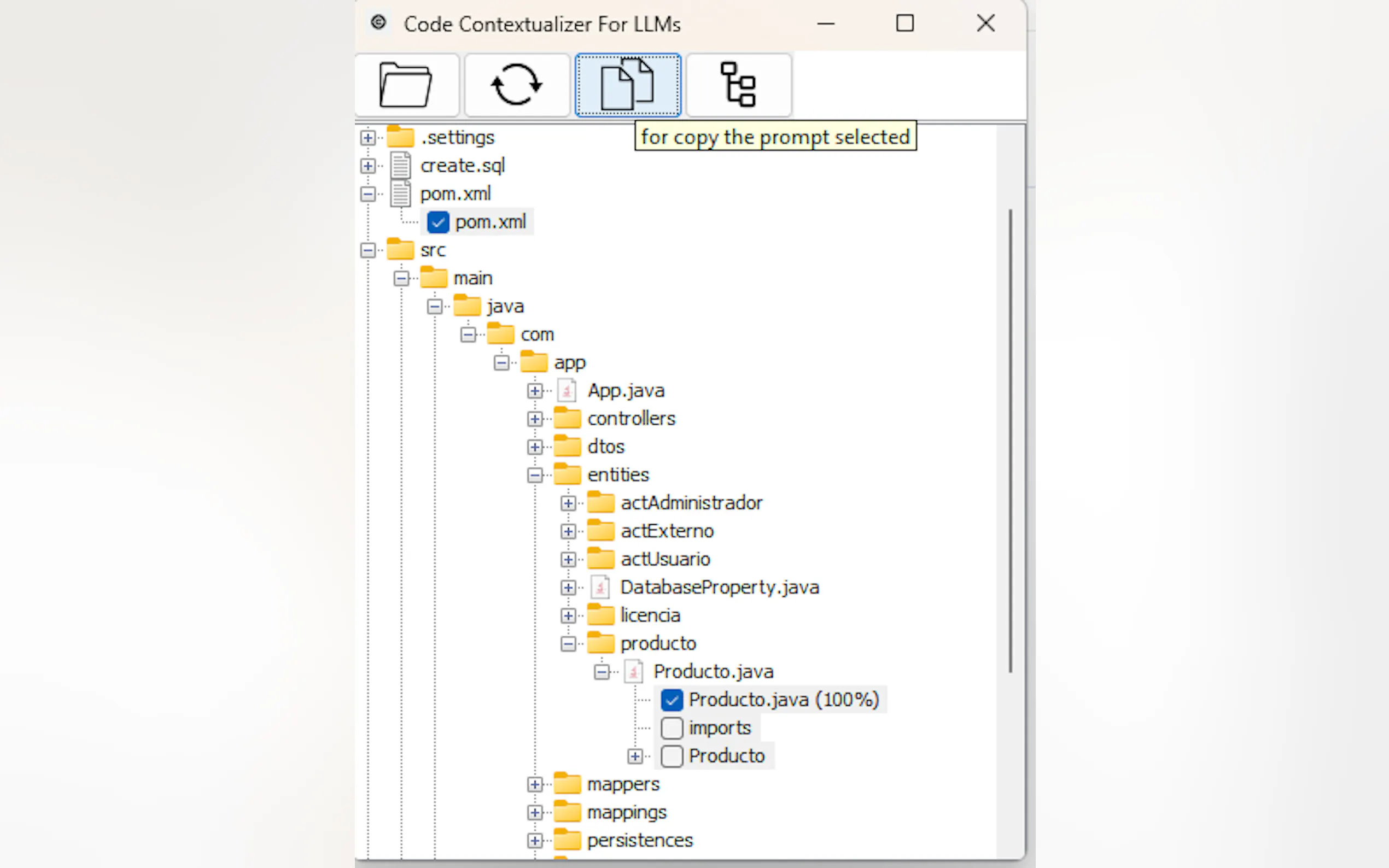The width and height of the screenshot is (1389, 868).
Task: Click the application logo in title bar
Action: pyautogui.click(x=378, y=23)
